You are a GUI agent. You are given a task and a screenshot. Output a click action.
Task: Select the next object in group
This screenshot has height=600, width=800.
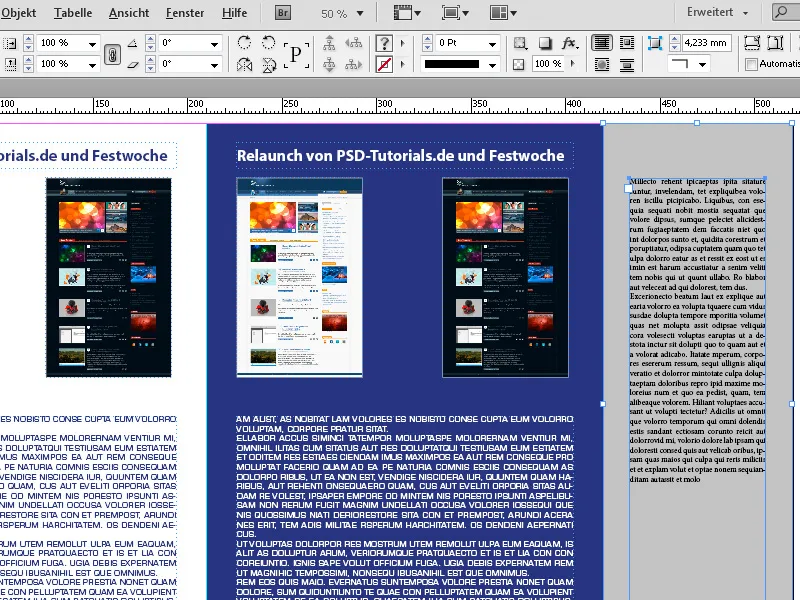coord(353,64)
